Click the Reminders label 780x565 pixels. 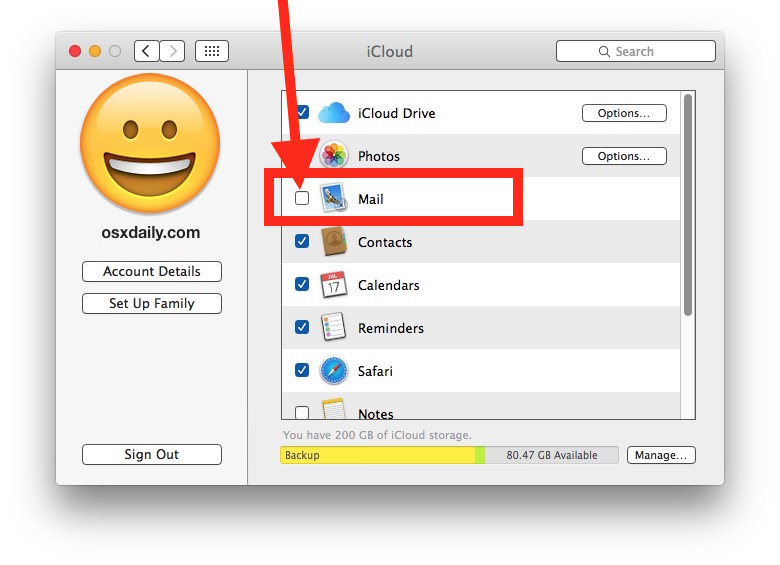coord(390,328)
